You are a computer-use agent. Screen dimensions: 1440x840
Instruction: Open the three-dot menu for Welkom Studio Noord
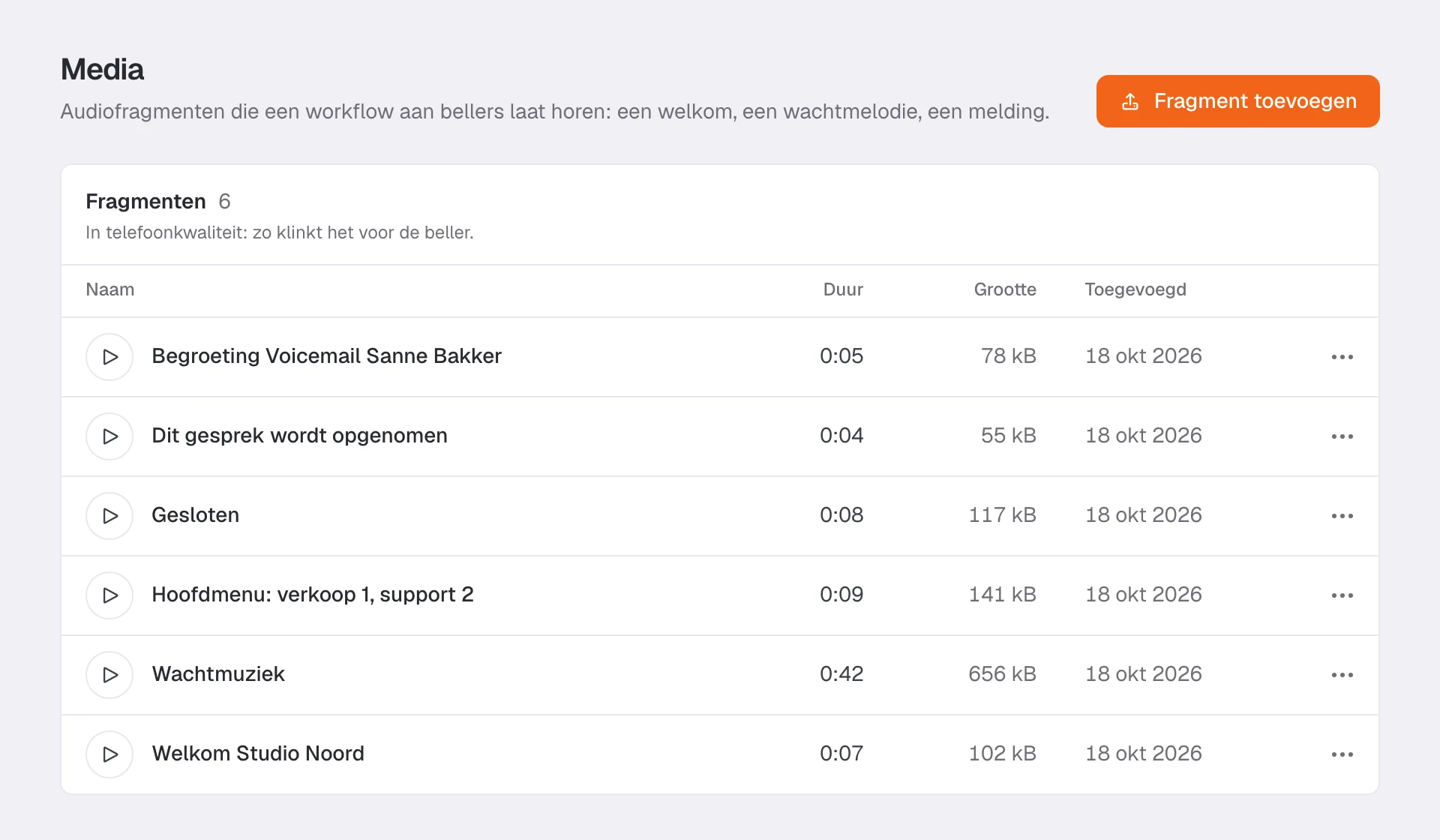[1342, 754]
